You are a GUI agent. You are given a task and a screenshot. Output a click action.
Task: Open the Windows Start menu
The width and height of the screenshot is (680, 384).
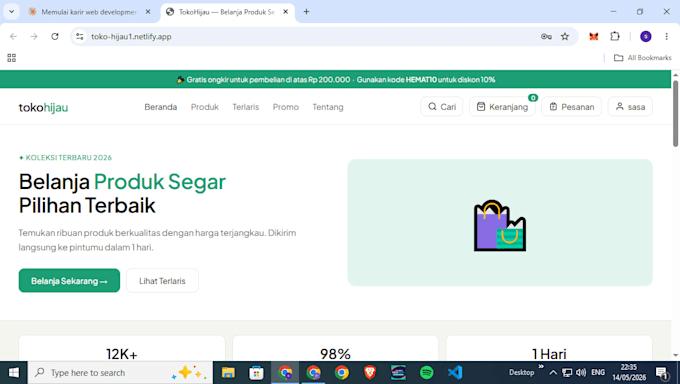tap(13, 372)
